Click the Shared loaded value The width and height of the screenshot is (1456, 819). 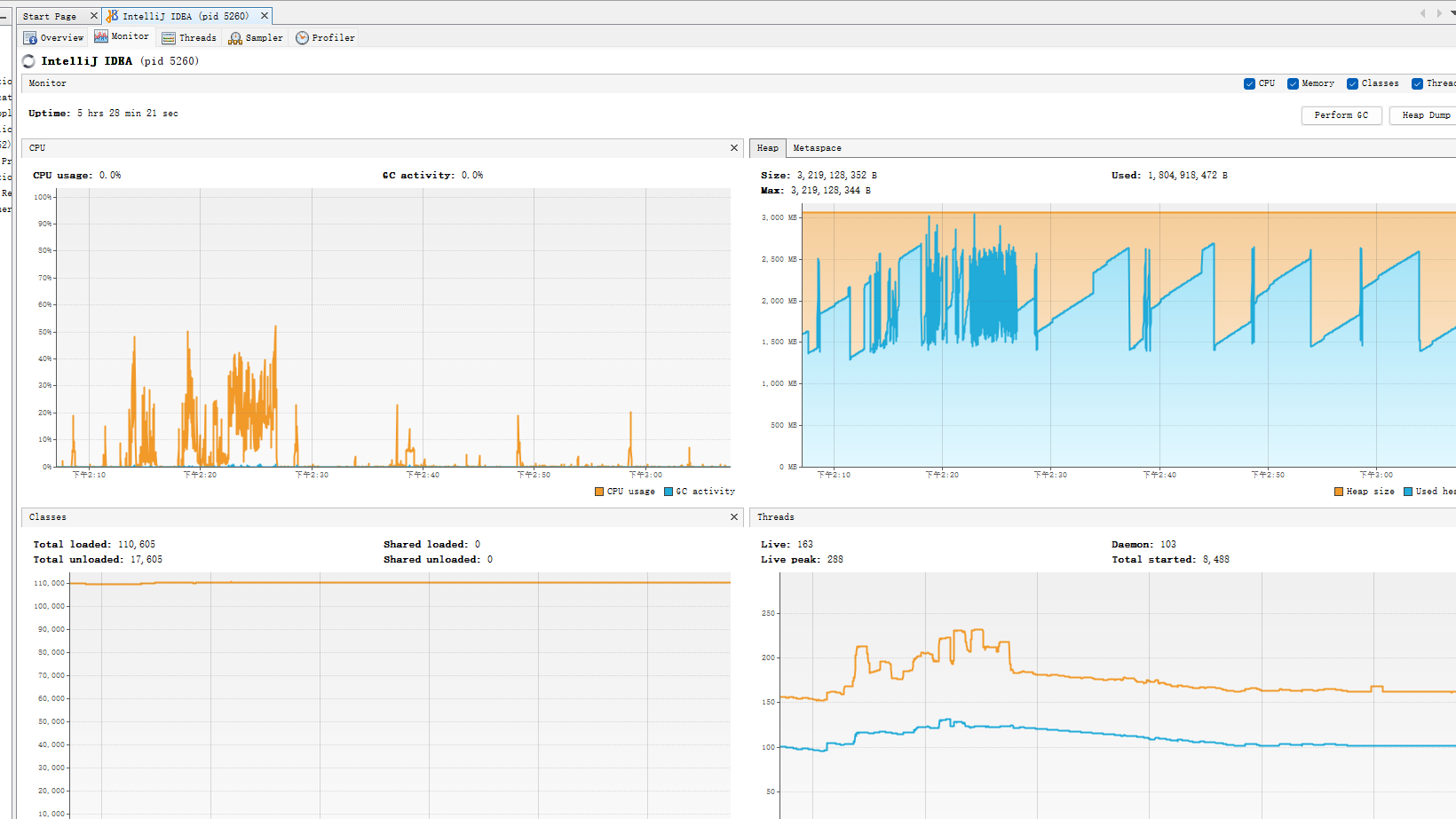pos(478,545)
